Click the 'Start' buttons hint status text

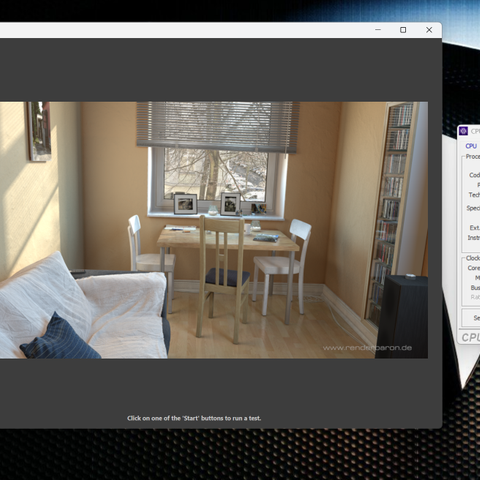[194, 418]
